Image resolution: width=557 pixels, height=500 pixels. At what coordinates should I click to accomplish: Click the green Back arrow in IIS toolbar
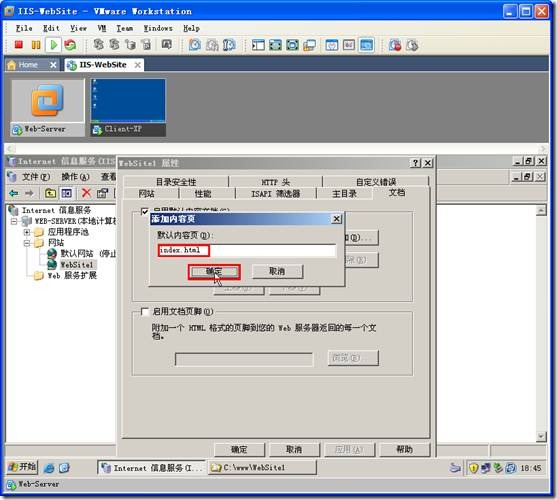pos(13,193)
